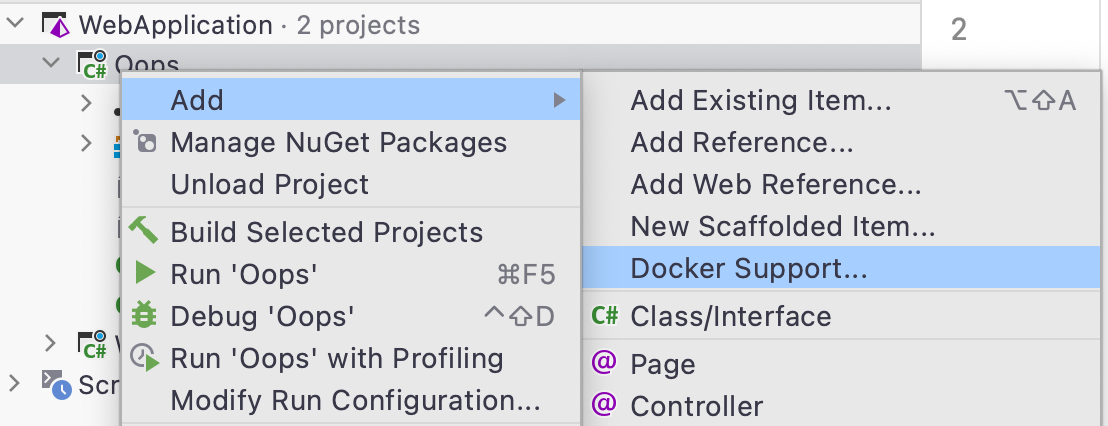Click the purple @ icon beside Page

[603, 362]
